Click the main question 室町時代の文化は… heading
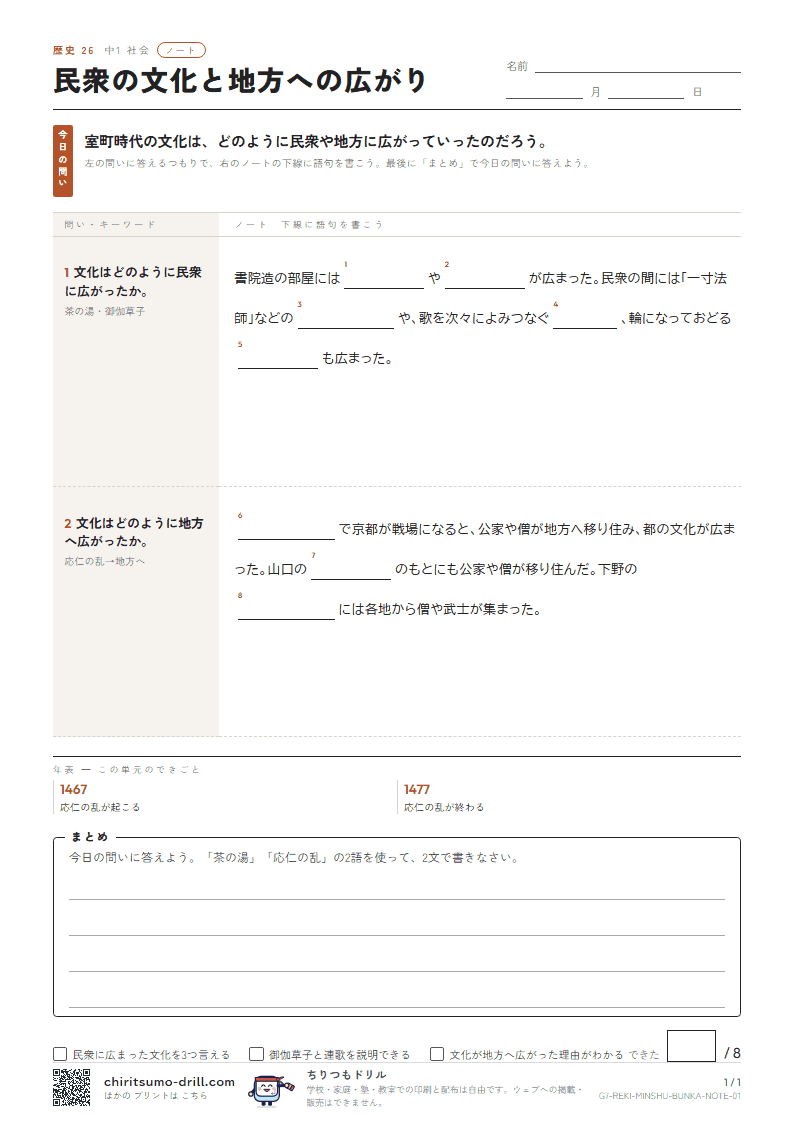Viewport: 794px width, 1123px height. [x=316, y=141]
